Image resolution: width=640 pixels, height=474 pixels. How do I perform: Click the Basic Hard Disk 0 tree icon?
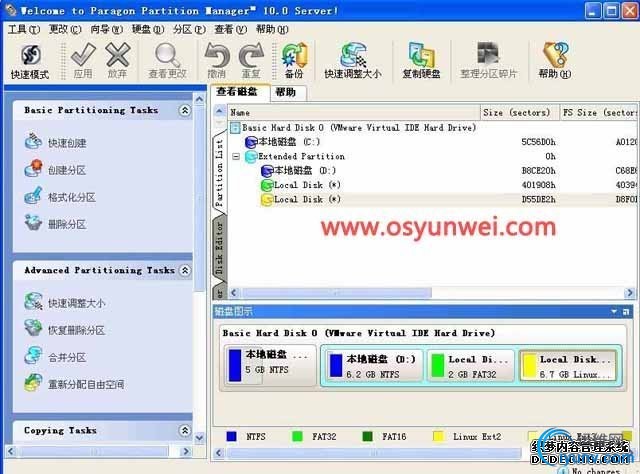point(235,128)
